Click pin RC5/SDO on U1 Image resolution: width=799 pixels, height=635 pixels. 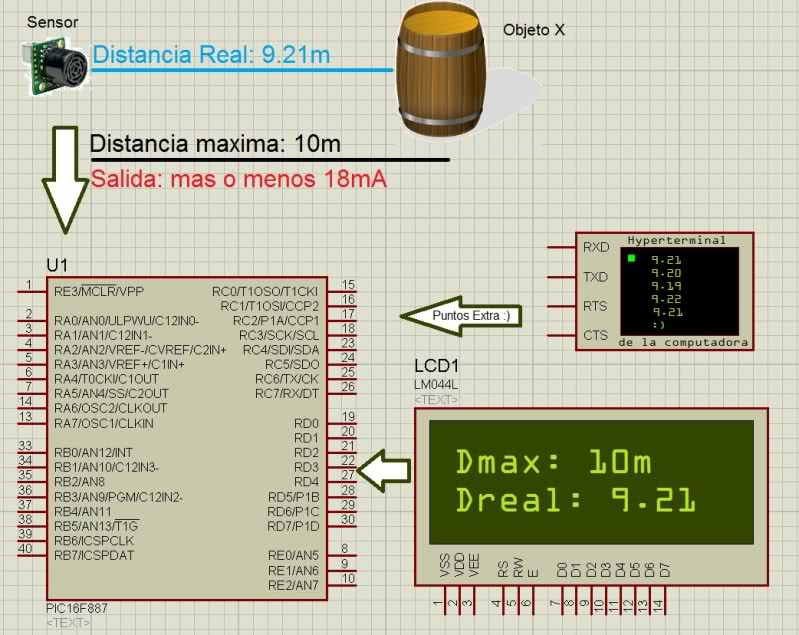coord(292,364)
